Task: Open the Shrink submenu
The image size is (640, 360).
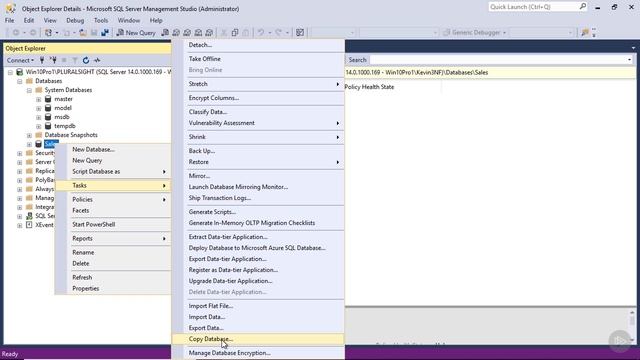Action: tap(258, 137)
